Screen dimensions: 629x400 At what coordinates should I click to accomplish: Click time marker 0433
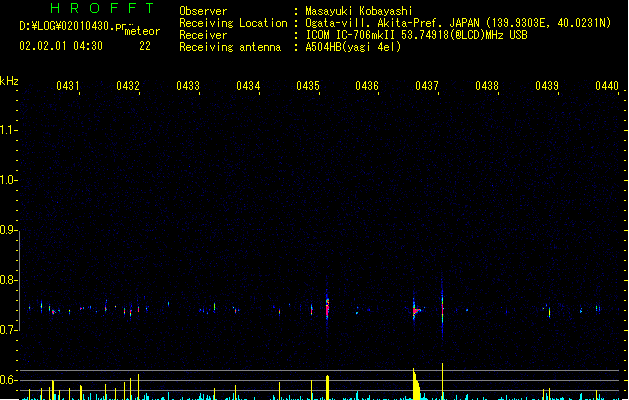(x=188, y=85)
